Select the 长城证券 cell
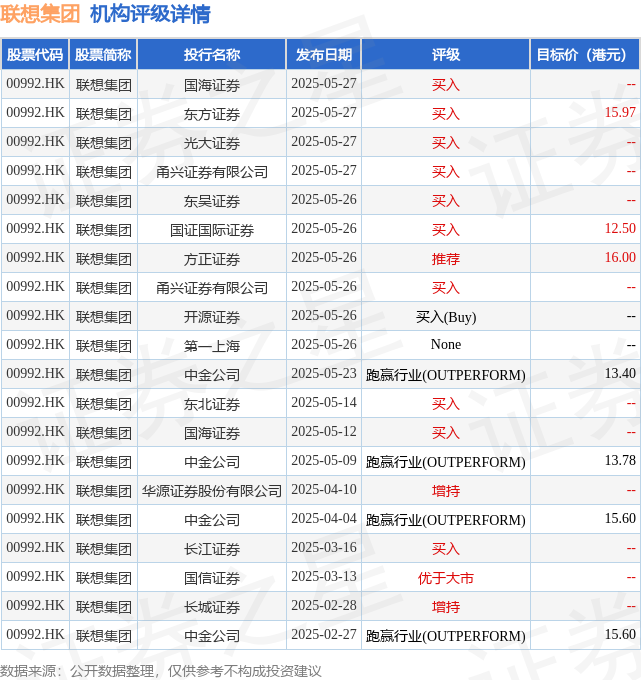Screen dimensions: 641x680 [212, 607]
